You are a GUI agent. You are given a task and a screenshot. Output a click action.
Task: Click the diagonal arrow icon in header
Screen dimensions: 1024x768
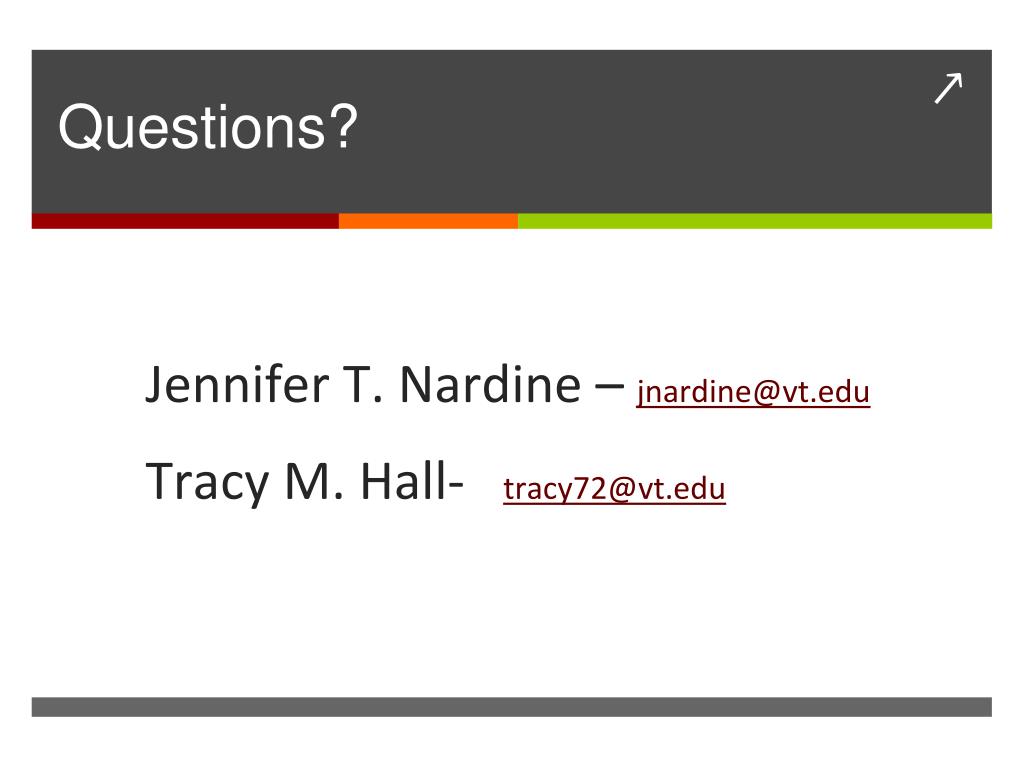948,88
